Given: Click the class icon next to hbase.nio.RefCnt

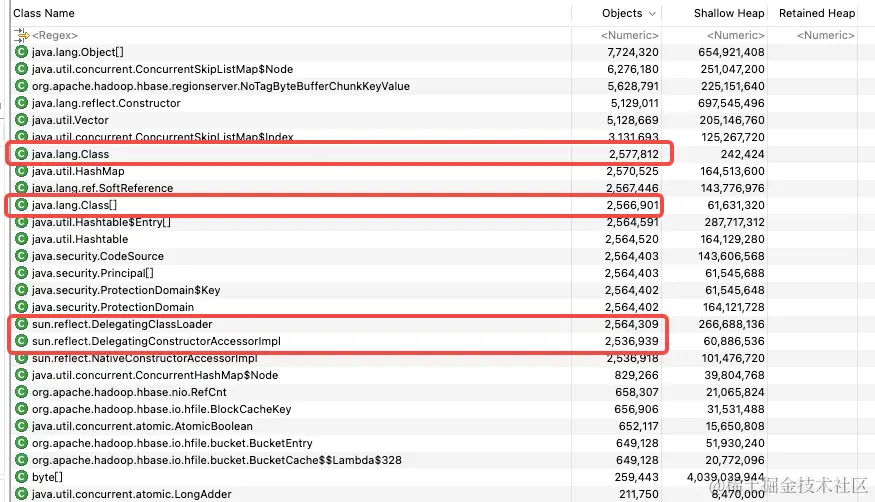Looking at the screenshot, I should point(21,392).
